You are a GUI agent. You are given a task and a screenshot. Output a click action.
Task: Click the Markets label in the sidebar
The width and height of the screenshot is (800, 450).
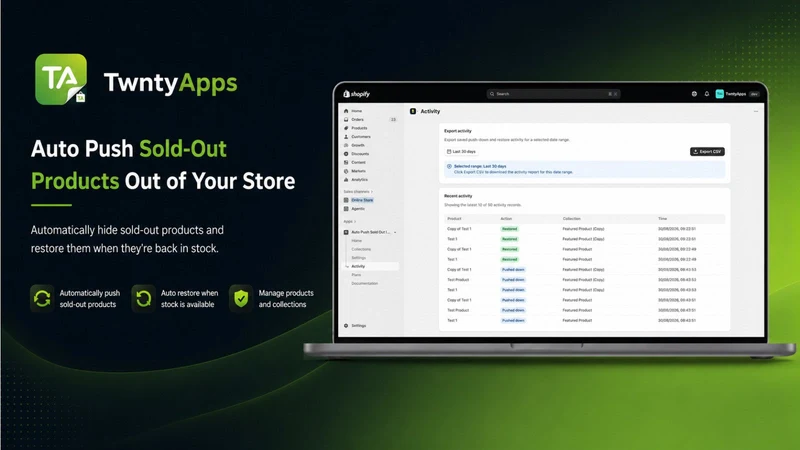point(359,171)
